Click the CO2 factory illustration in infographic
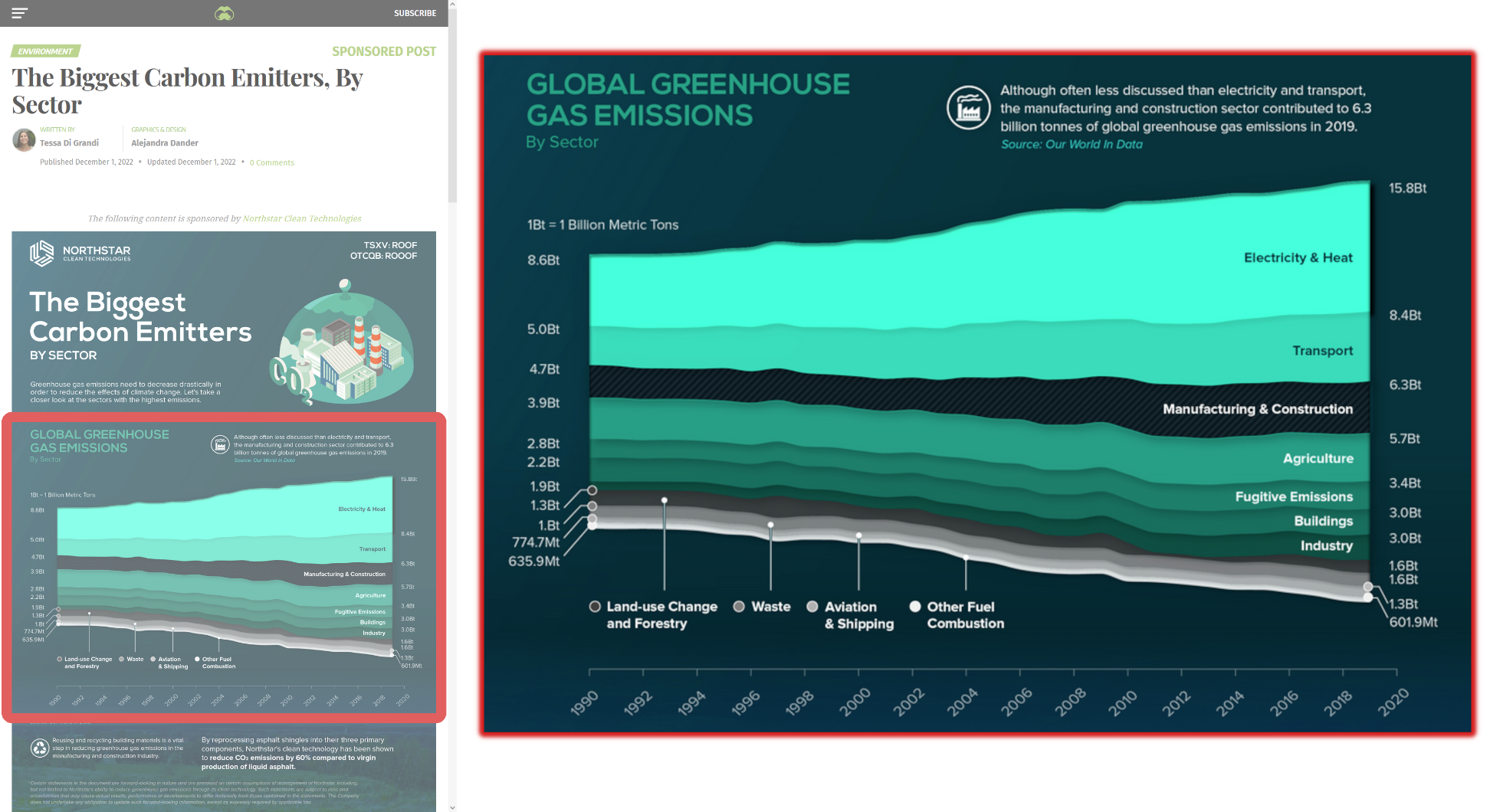 click(x=341, y=342)
